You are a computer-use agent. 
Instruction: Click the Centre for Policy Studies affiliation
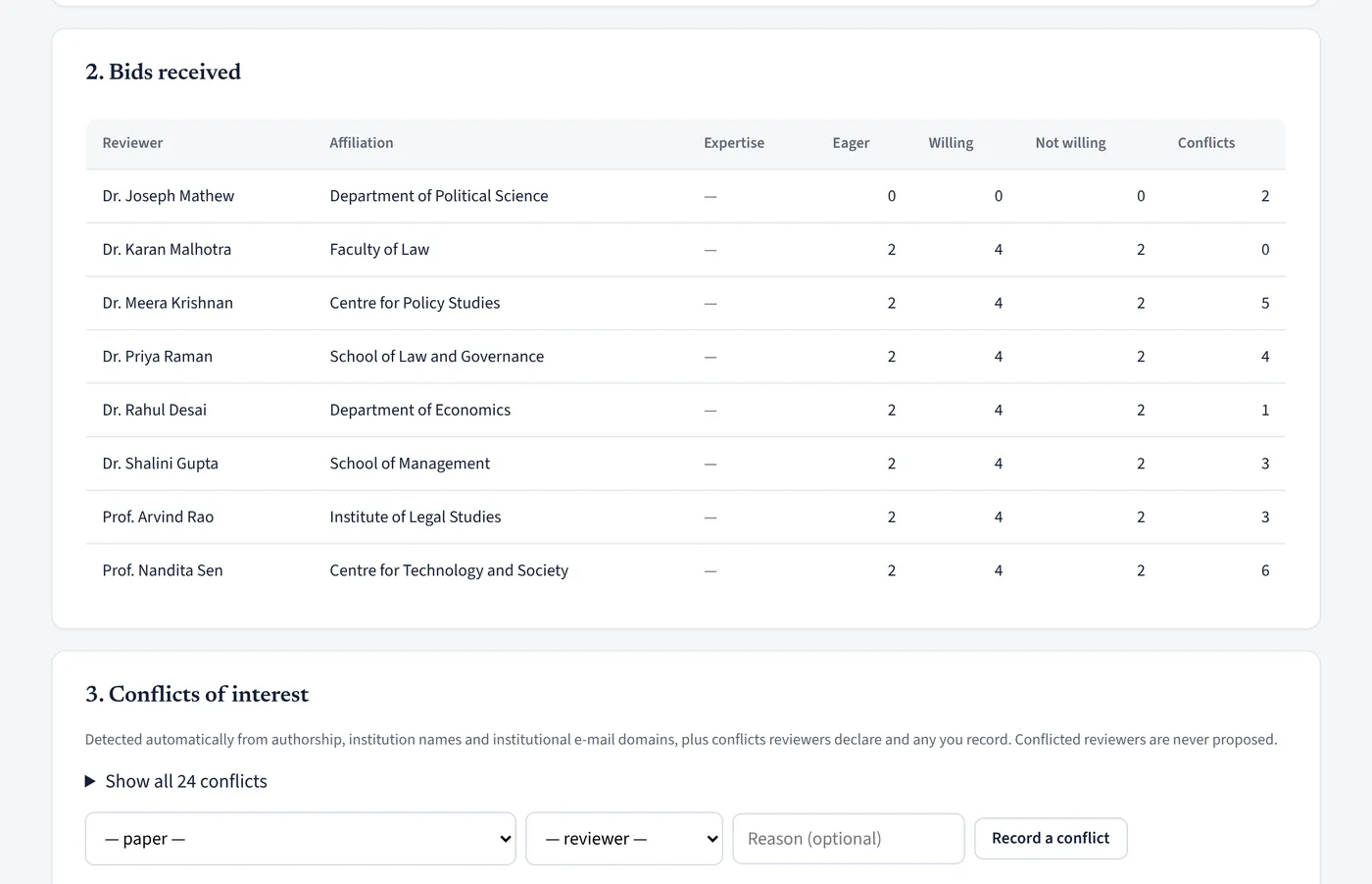(415, 303)
